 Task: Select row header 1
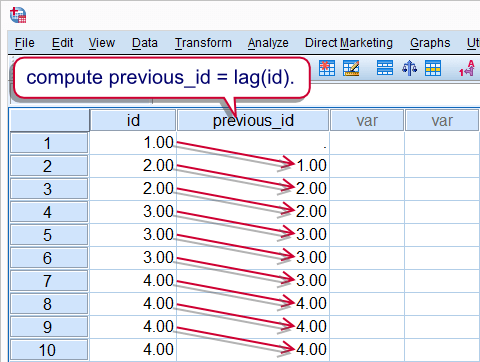point(49,143)
